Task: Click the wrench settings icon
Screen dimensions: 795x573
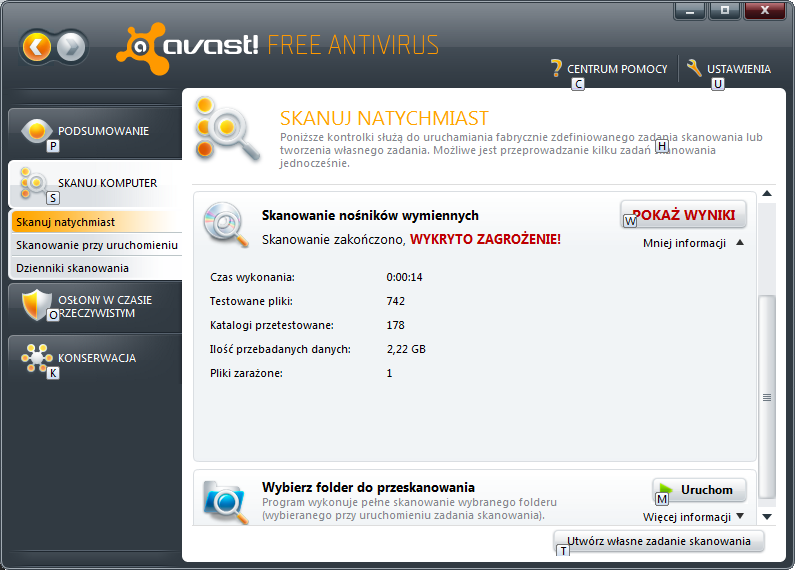Action: [694, 68]
